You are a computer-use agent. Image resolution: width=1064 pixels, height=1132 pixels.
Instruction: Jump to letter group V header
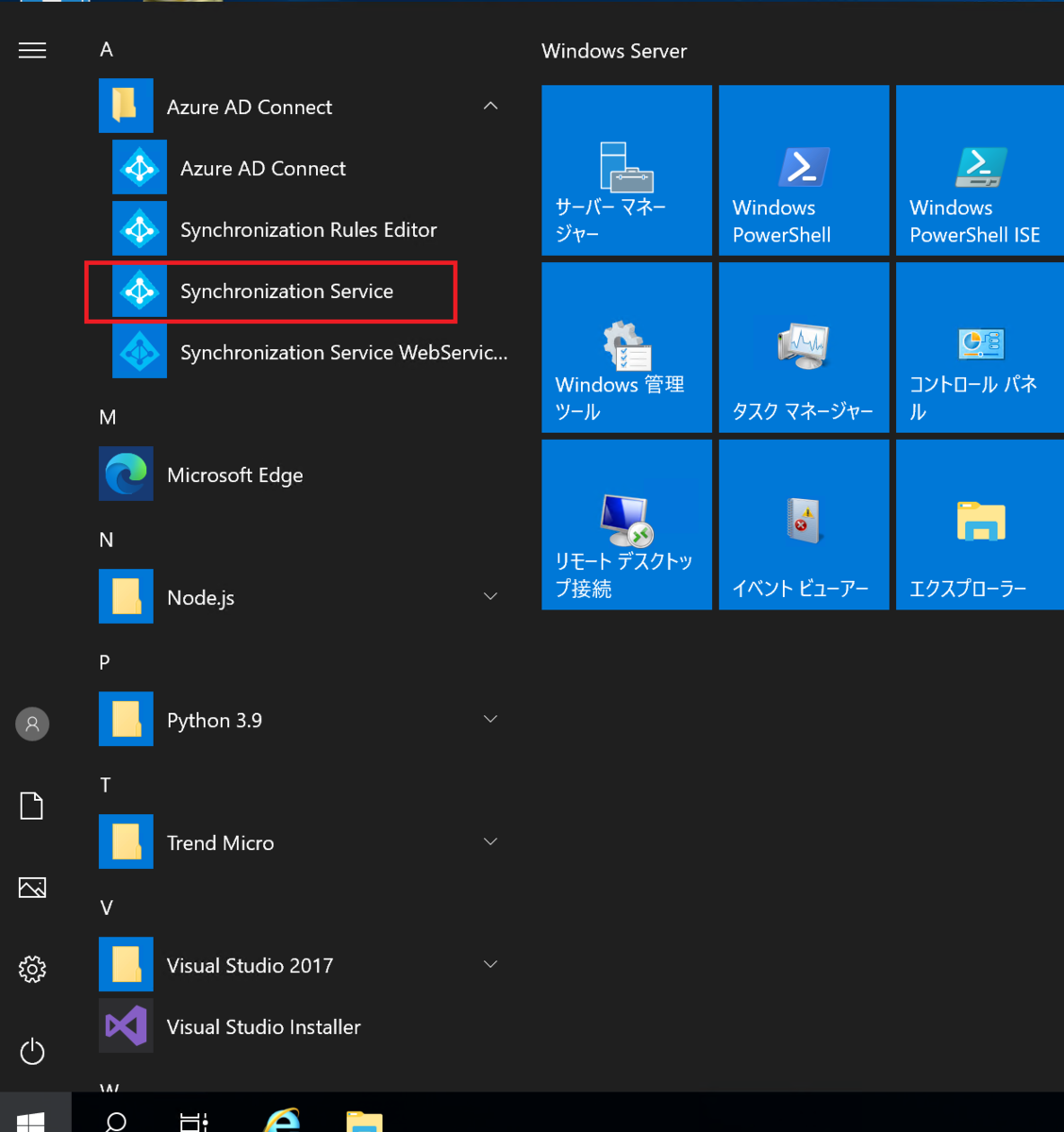tap(107, 907)
